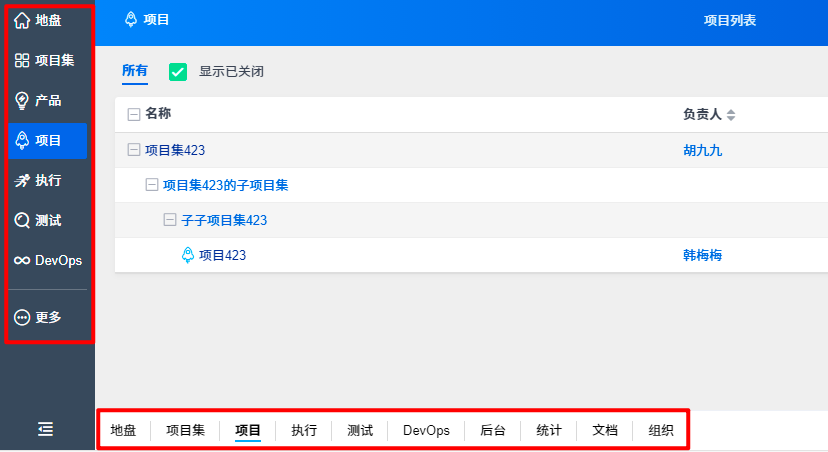
Task: Collapse the 子子项目集423 row
Action: coord(170,220)
